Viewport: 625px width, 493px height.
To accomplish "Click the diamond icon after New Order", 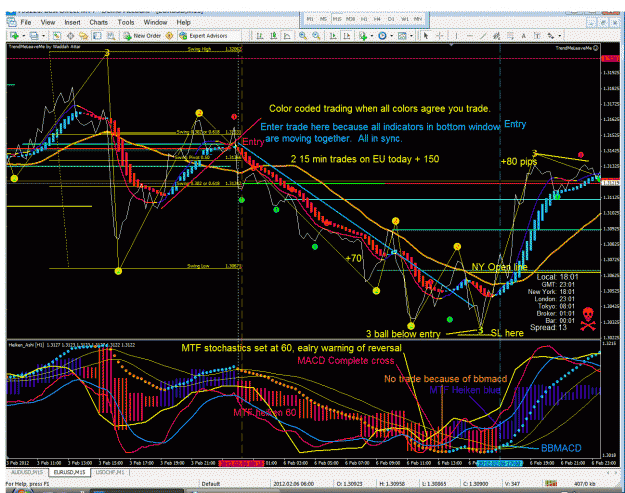I will point(169,36).
